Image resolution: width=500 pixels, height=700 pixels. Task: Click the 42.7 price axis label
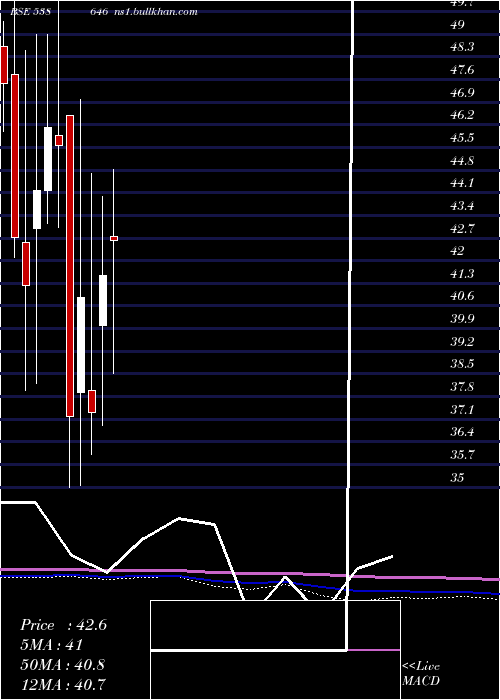462,228
